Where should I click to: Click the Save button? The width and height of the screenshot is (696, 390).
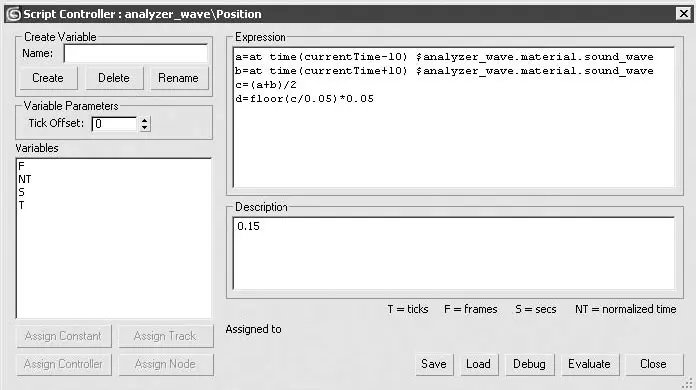pos(434,364)
